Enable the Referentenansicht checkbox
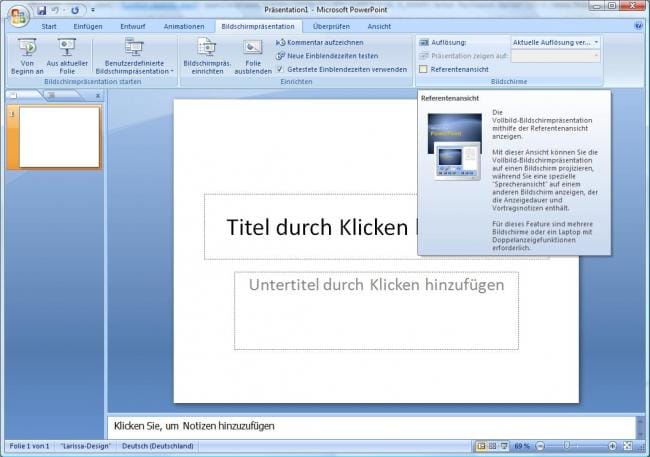This screenshot has height=457, width=650. [423, 69]
